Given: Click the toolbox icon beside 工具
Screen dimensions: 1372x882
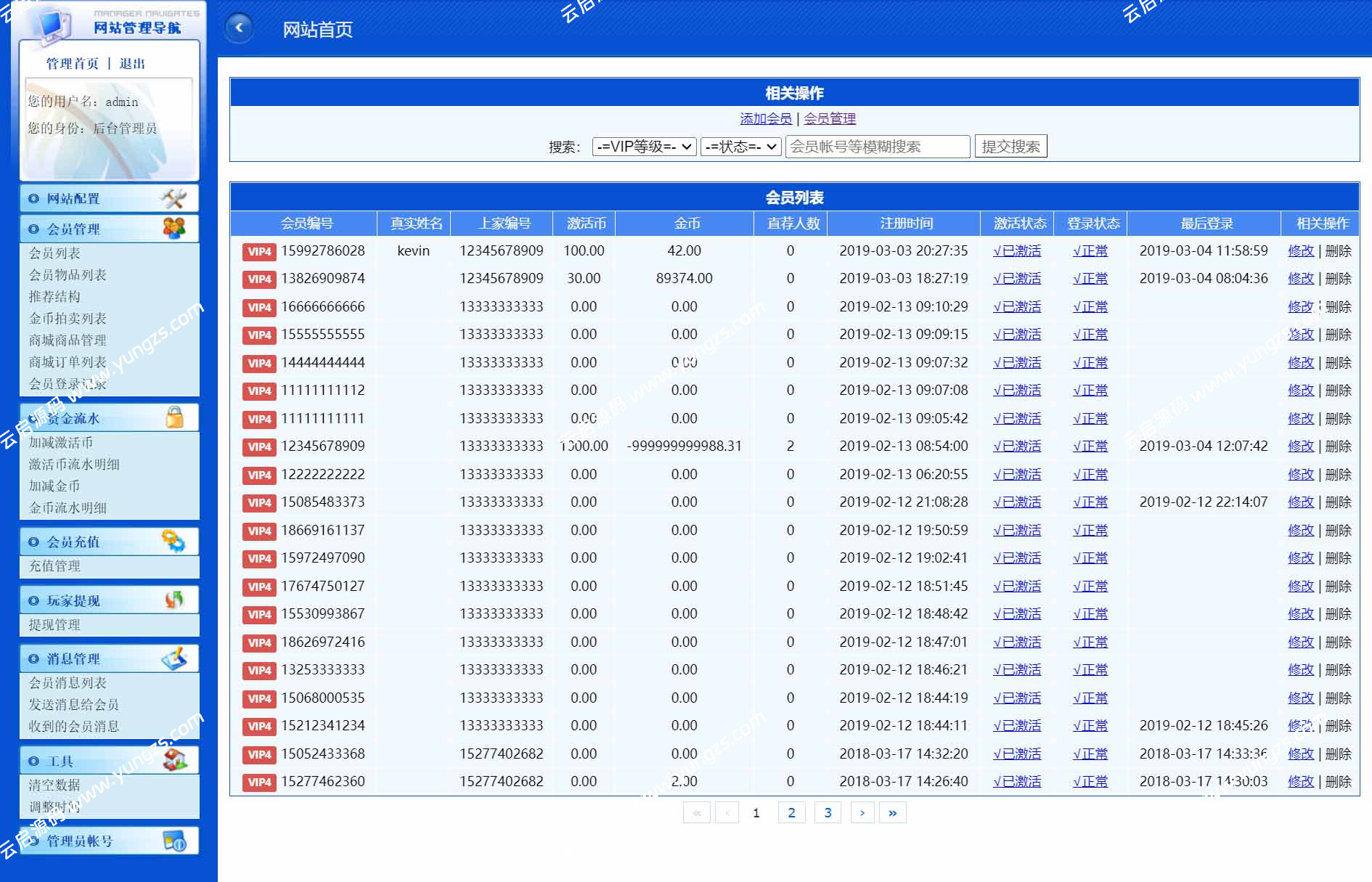Looking at the screenshot, I should (x=173, y=760).
